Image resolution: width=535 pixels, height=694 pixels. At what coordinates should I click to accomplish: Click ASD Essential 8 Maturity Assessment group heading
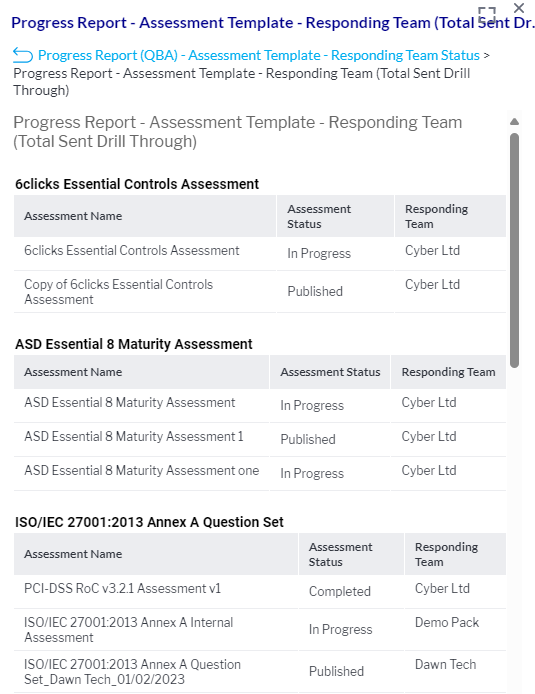pyautogui.click(x=134, y=344)
